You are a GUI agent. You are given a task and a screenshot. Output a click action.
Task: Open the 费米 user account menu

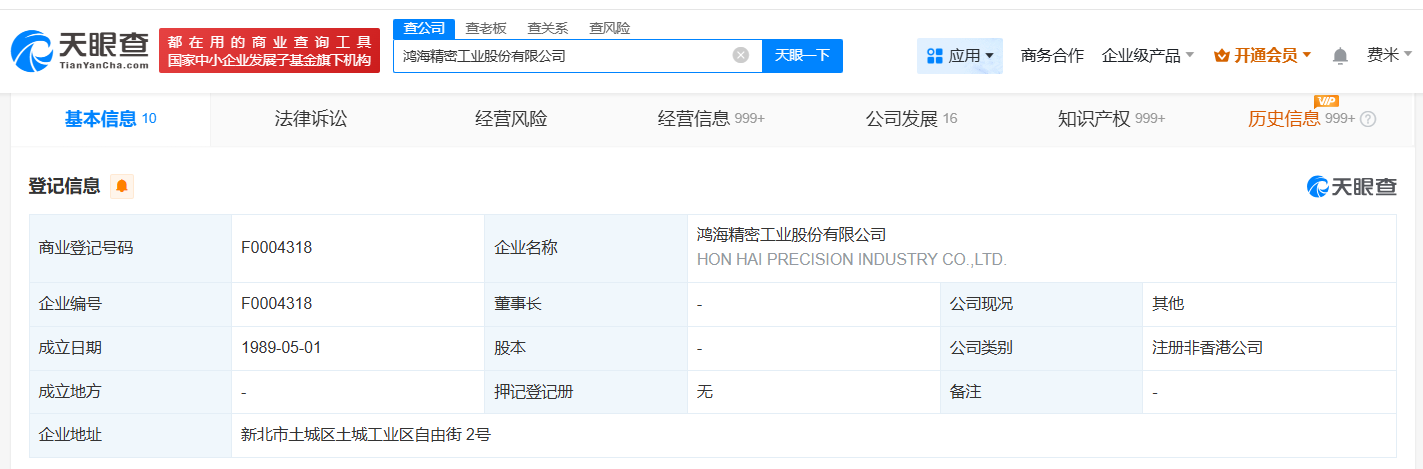pyautogui.click(x=1389, y=56)
